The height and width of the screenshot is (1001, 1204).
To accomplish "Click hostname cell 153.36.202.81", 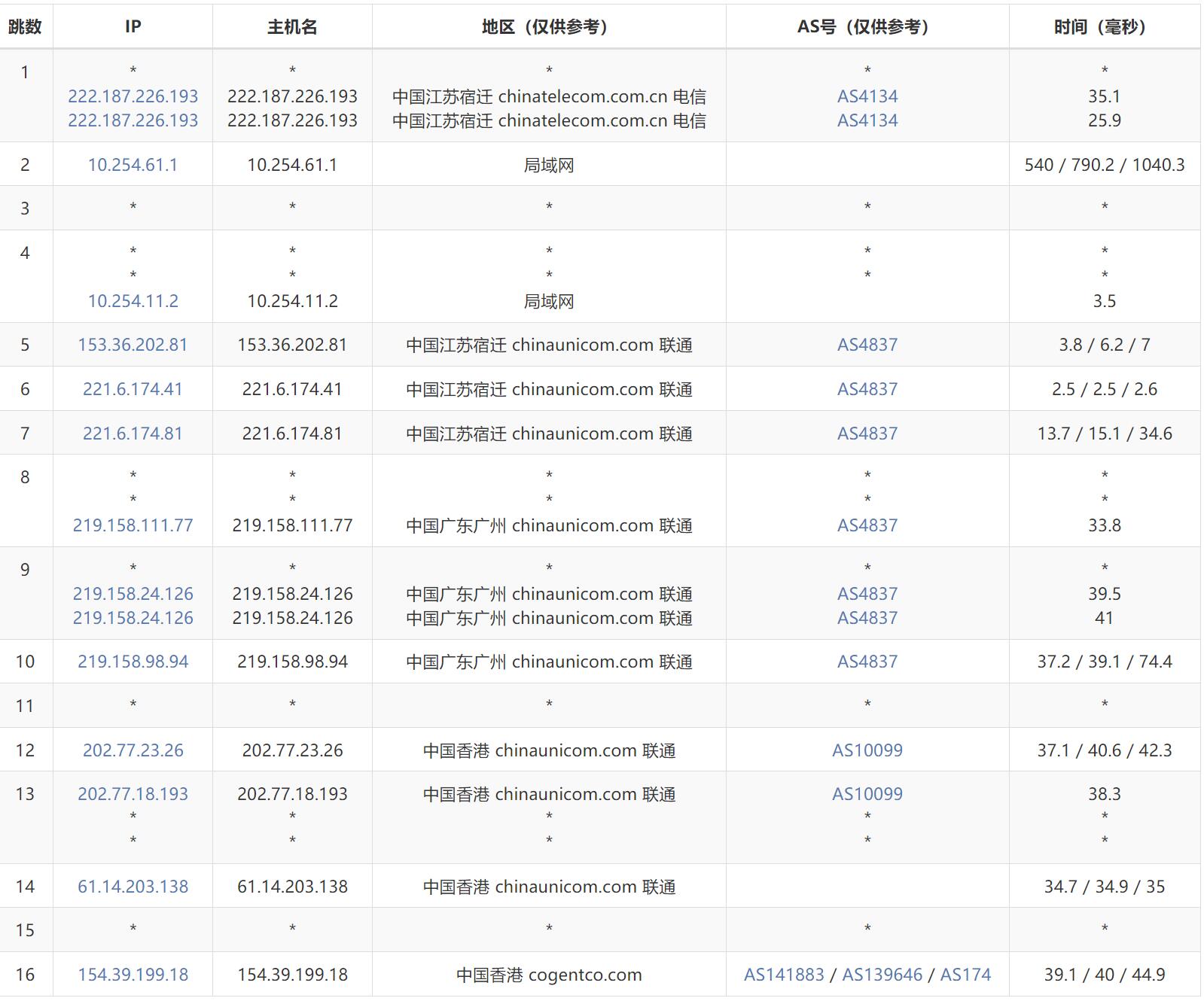I will [292, 345].
